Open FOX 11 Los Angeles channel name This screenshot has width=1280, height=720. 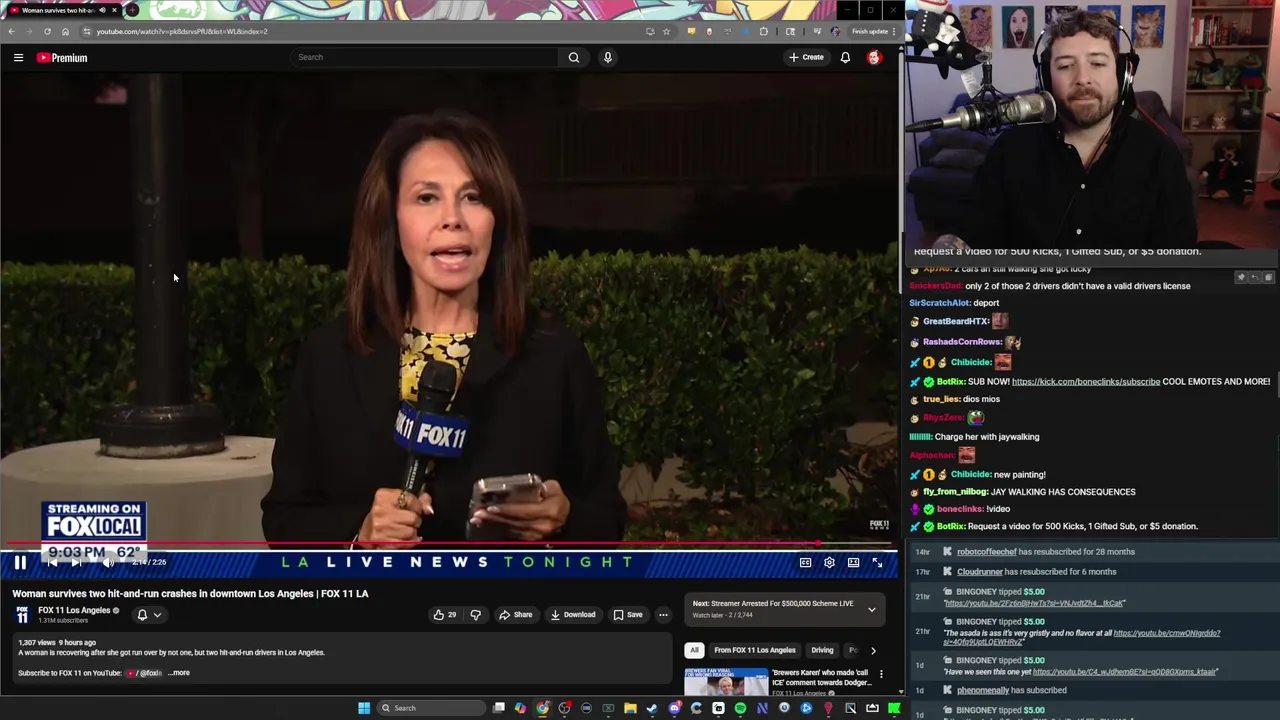pyautogui.click(x=74, y=610)
